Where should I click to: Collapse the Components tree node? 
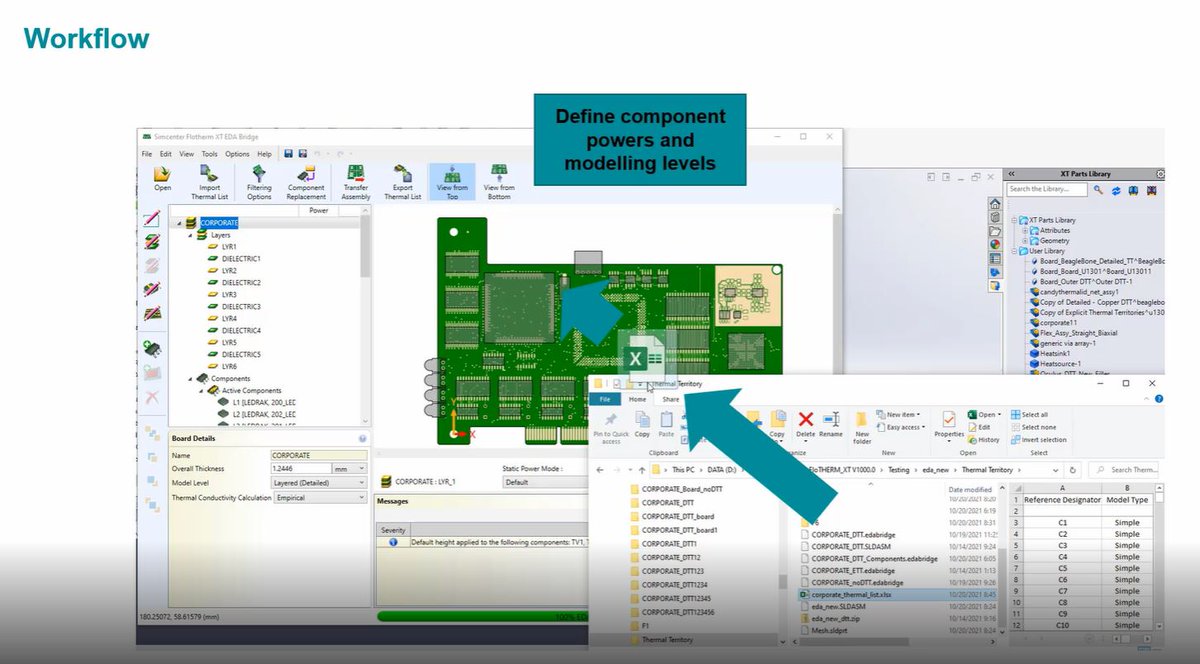point(190,379)
